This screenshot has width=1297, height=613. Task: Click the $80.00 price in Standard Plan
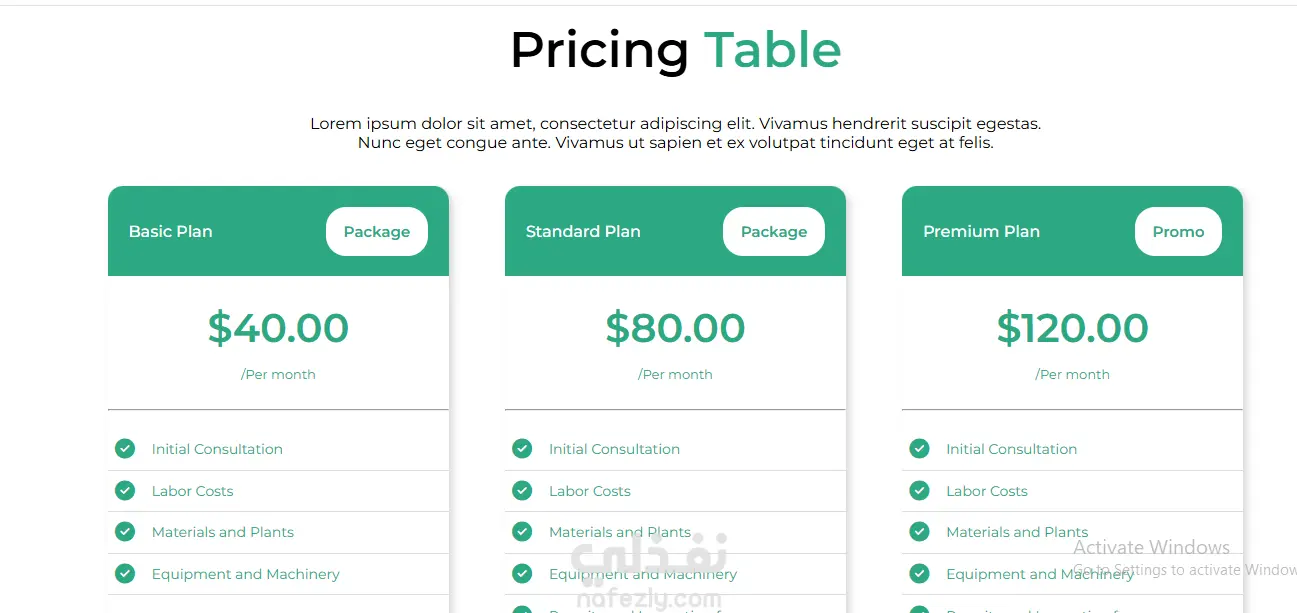(x=675, y=328)
